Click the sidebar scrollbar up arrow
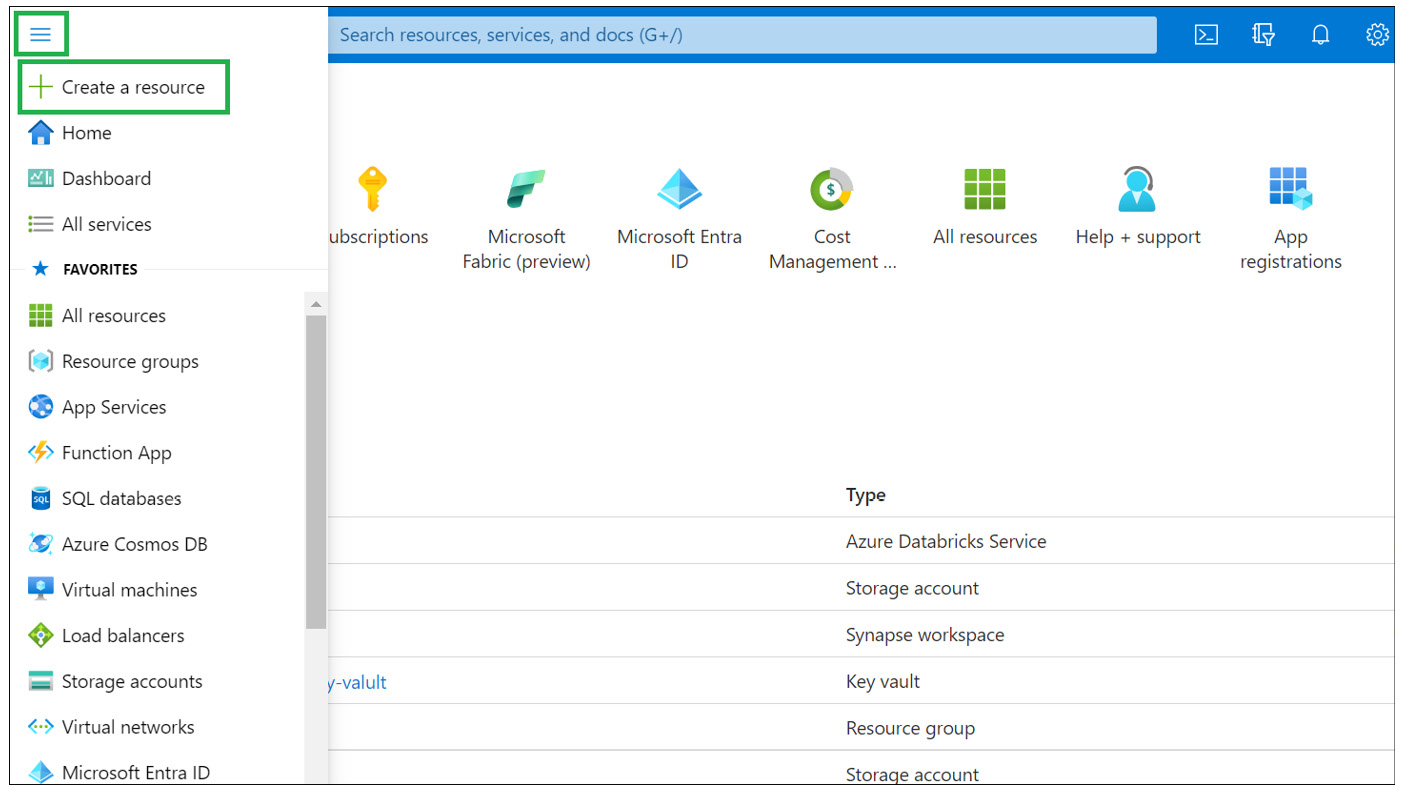The width and height of the screenshot is (1405, 790). pyautogui.click(x=316, y=304)
